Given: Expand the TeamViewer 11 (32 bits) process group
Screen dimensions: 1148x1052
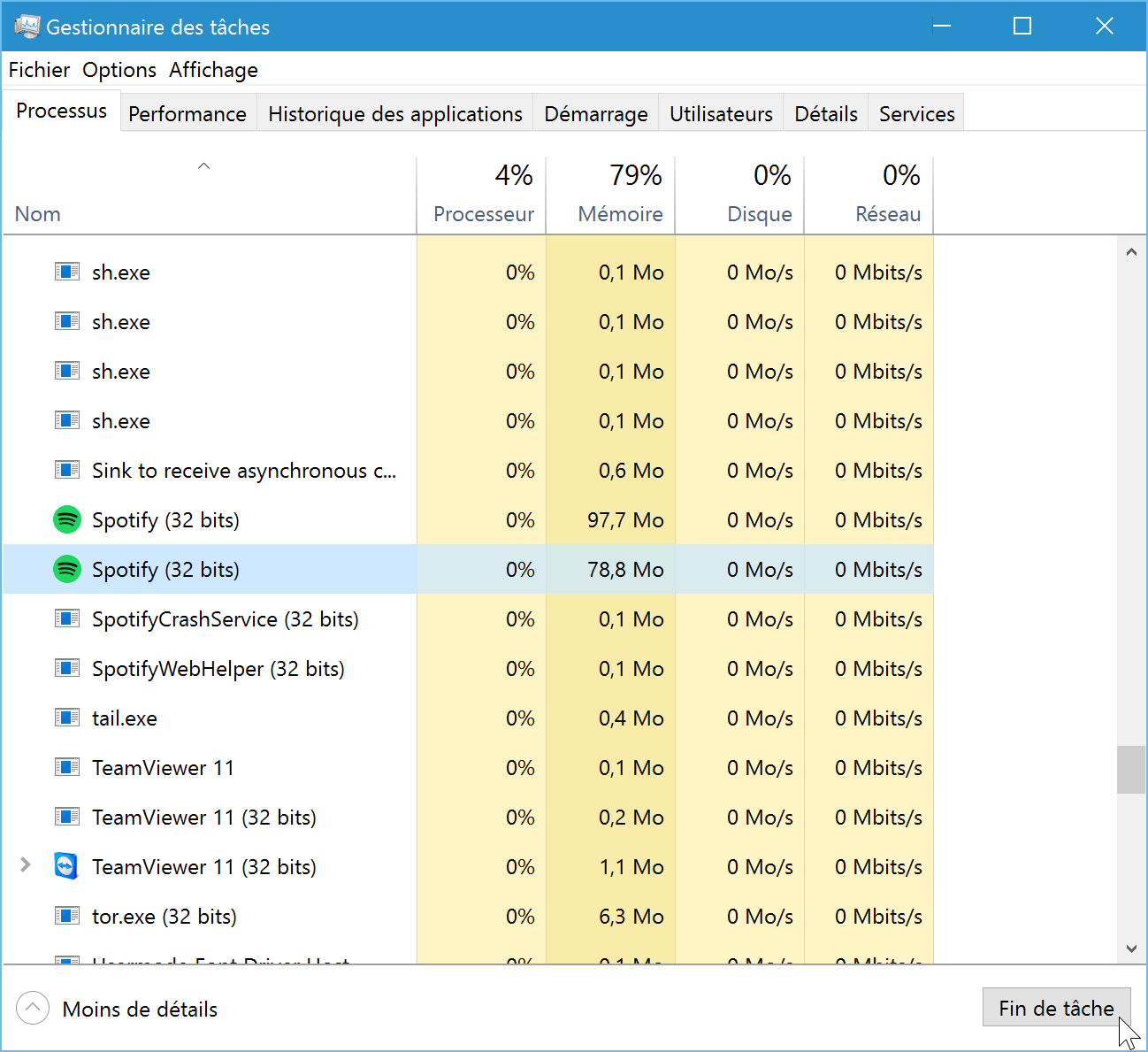Looking at the screenshot, I should click(x=26, y=865).
